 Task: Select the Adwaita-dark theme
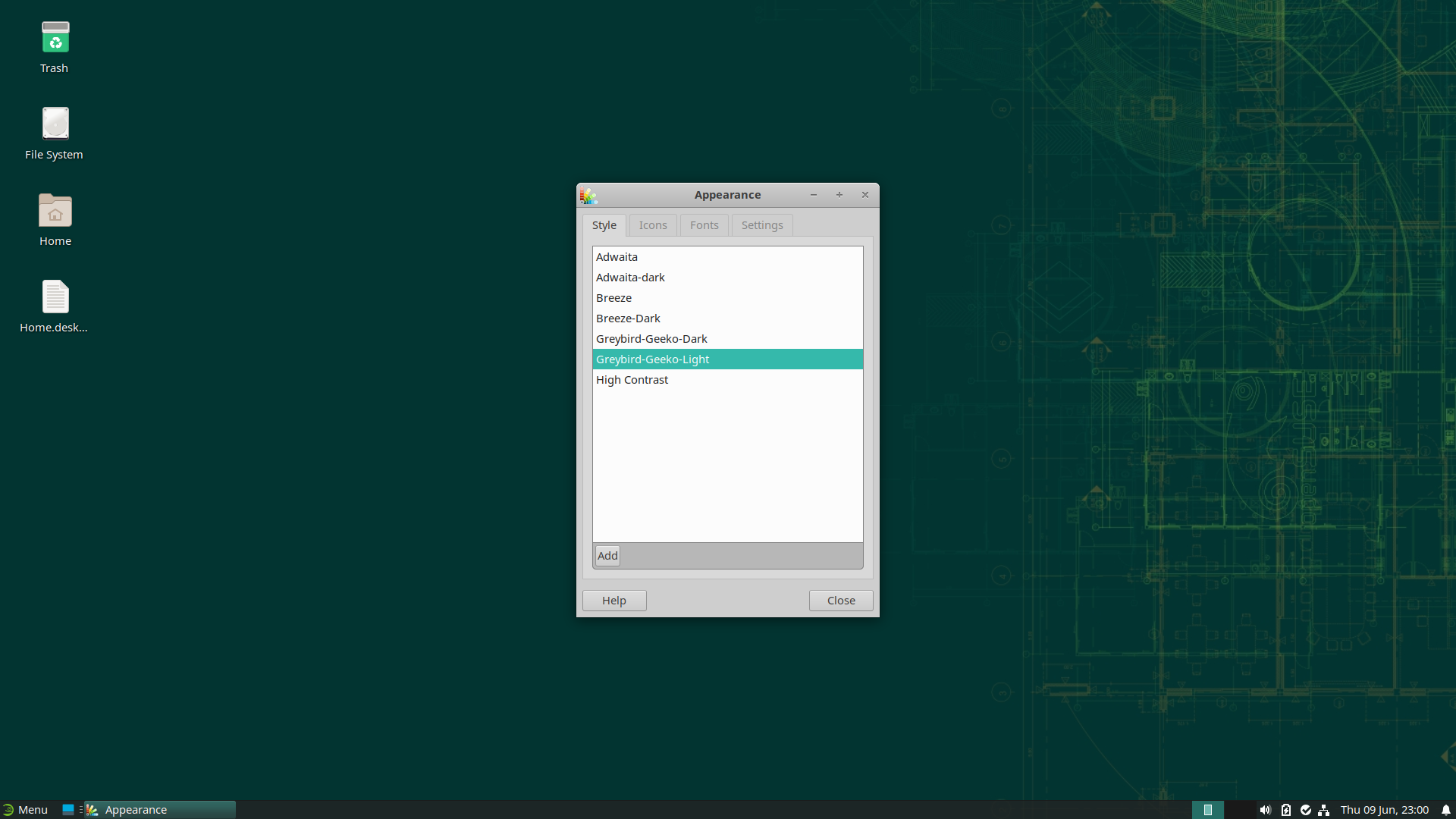(630, 278)
